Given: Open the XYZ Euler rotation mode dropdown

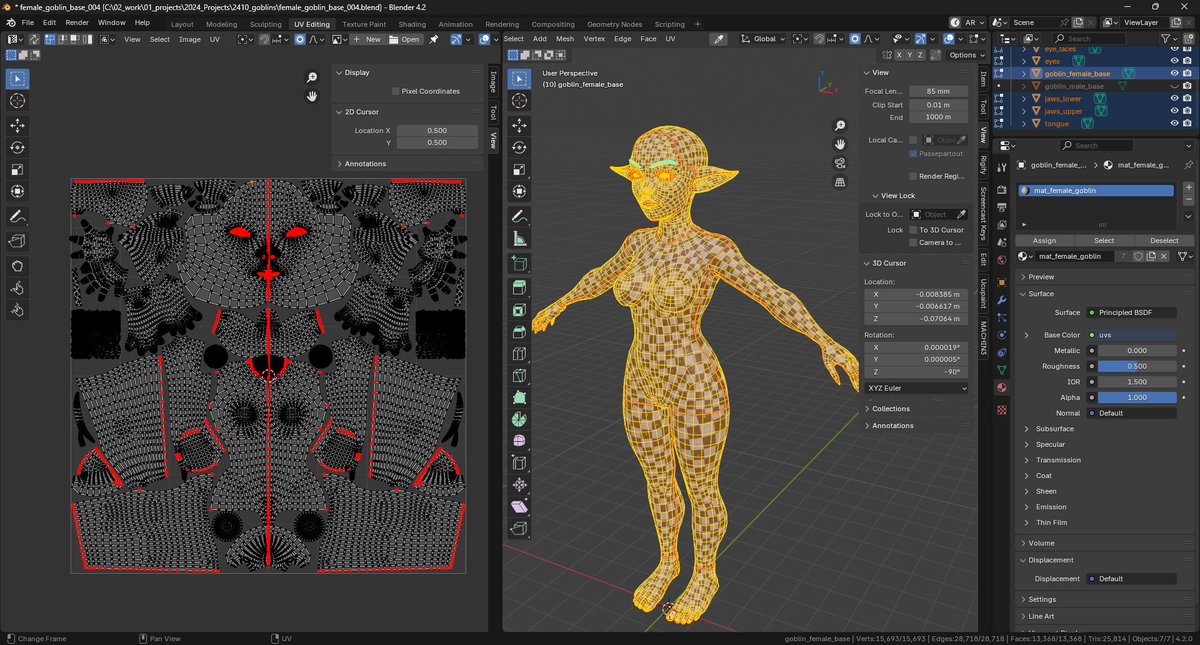Looking at the screenshot, I should (x=917, y=388).
